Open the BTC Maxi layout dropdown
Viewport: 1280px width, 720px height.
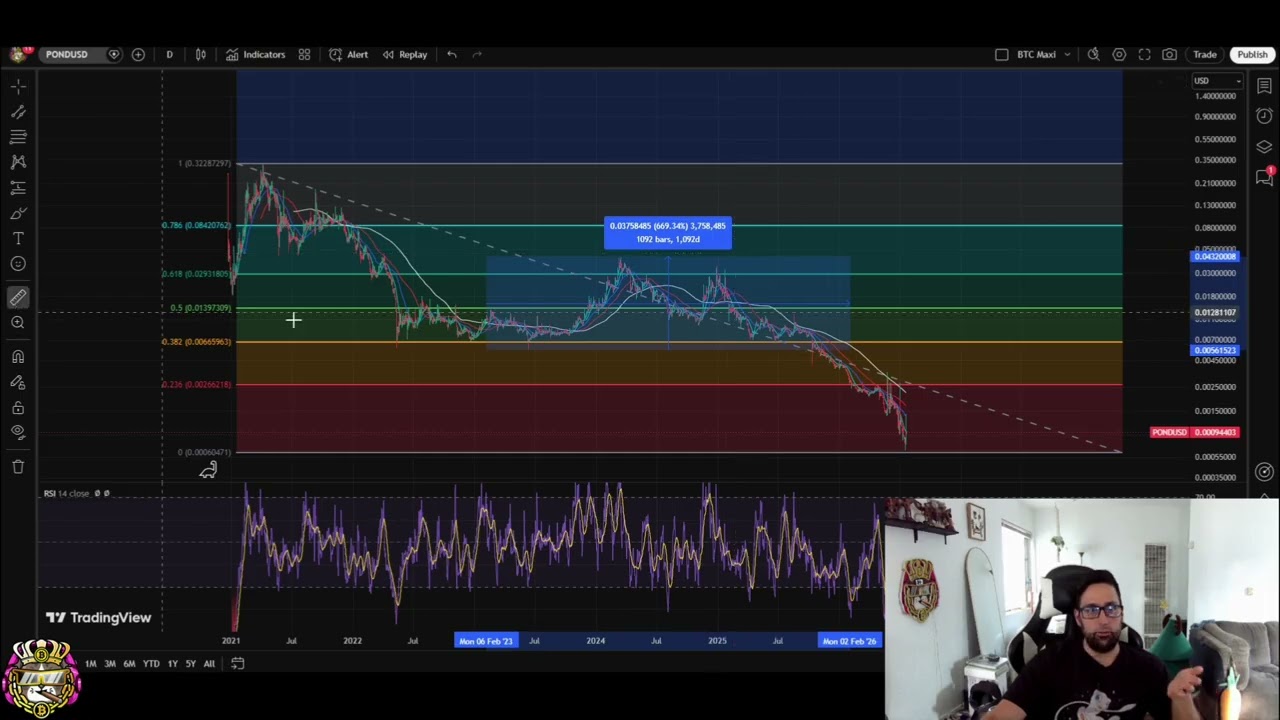pyautogui.click(x=1044, y=54)
